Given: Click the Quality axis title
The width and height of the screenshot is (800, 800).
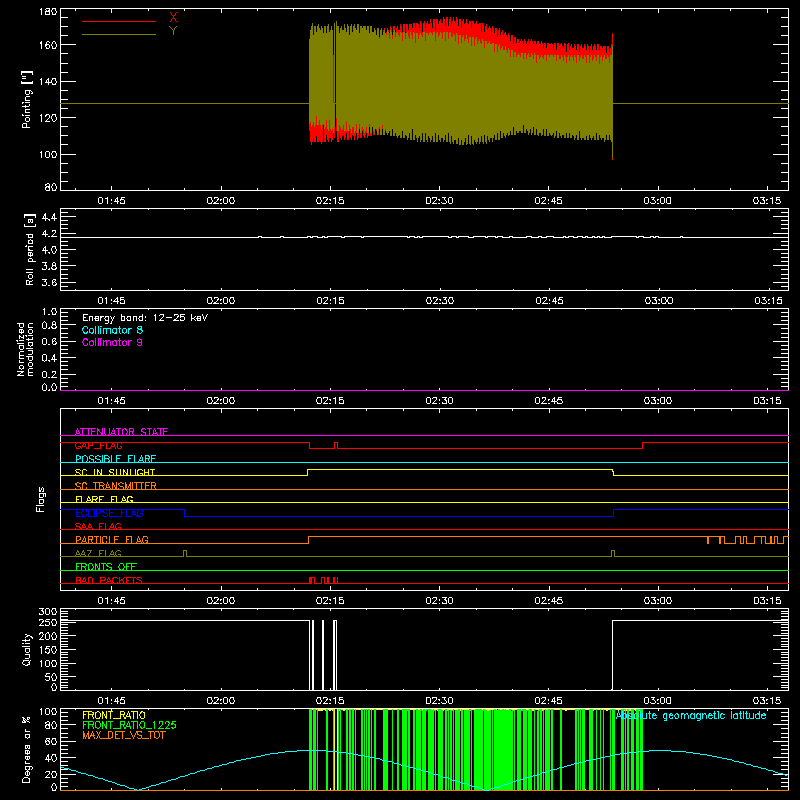Looking at the screenshot, I should (x=27, y=649).
